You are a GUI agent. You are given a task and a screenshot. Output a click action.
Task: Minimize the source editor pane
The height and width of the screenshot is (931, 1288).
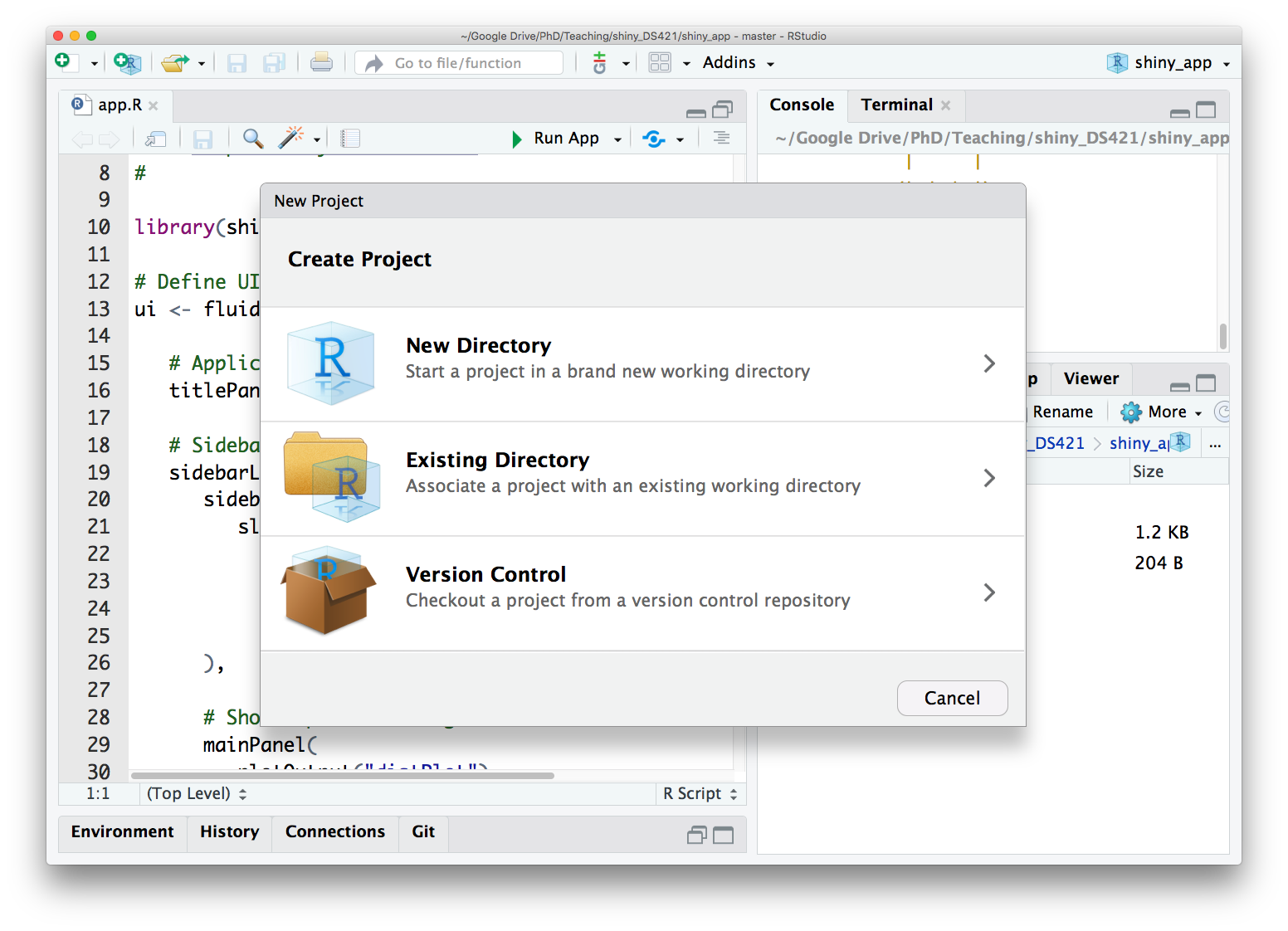pyautogui.click(x=696, y=112)
